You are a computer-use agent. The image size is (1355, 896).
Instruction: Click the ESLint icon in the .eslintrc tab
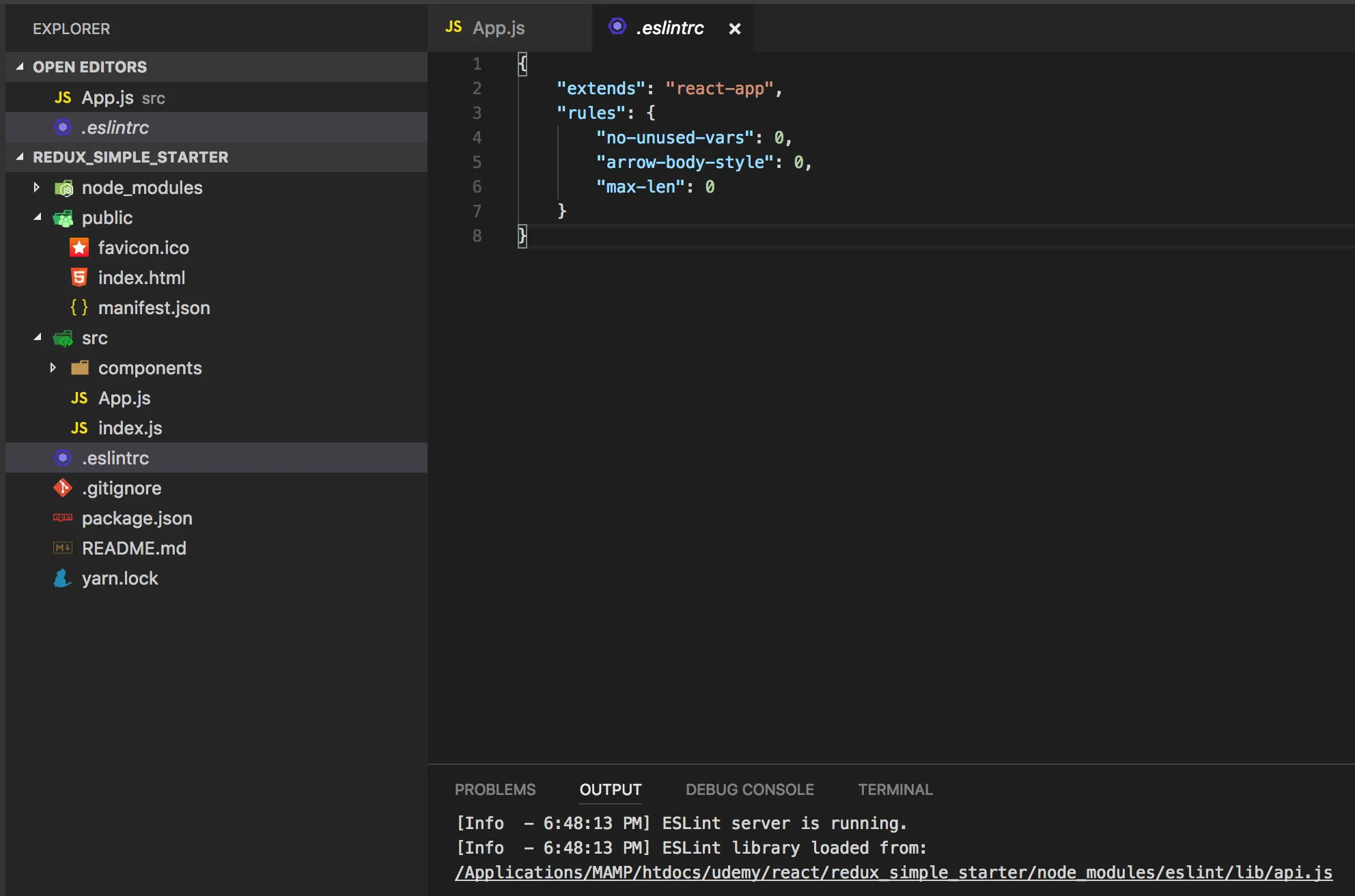pyautogui.click(x=617, y=27)
